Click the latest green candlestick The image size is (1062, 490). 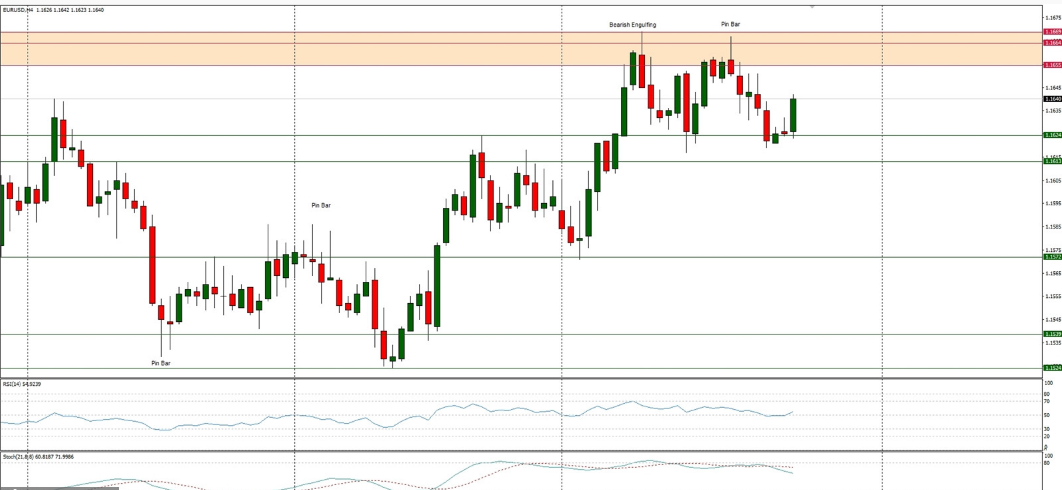tap(793, 115)
